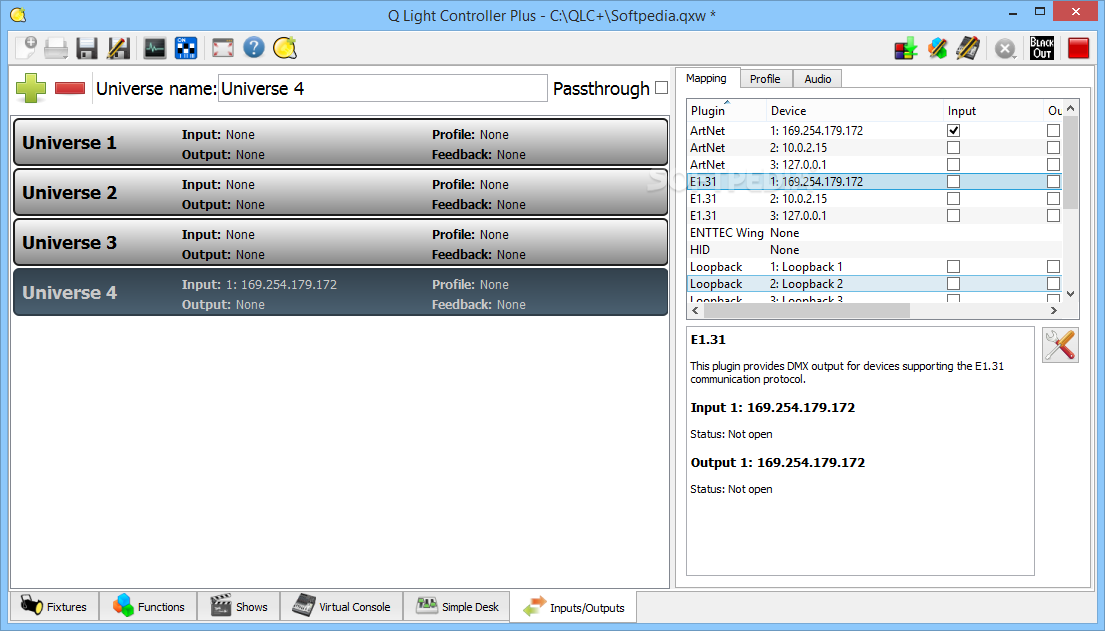Open the Help index icon
The image size is (1105, 631).
tap(254, 48)
